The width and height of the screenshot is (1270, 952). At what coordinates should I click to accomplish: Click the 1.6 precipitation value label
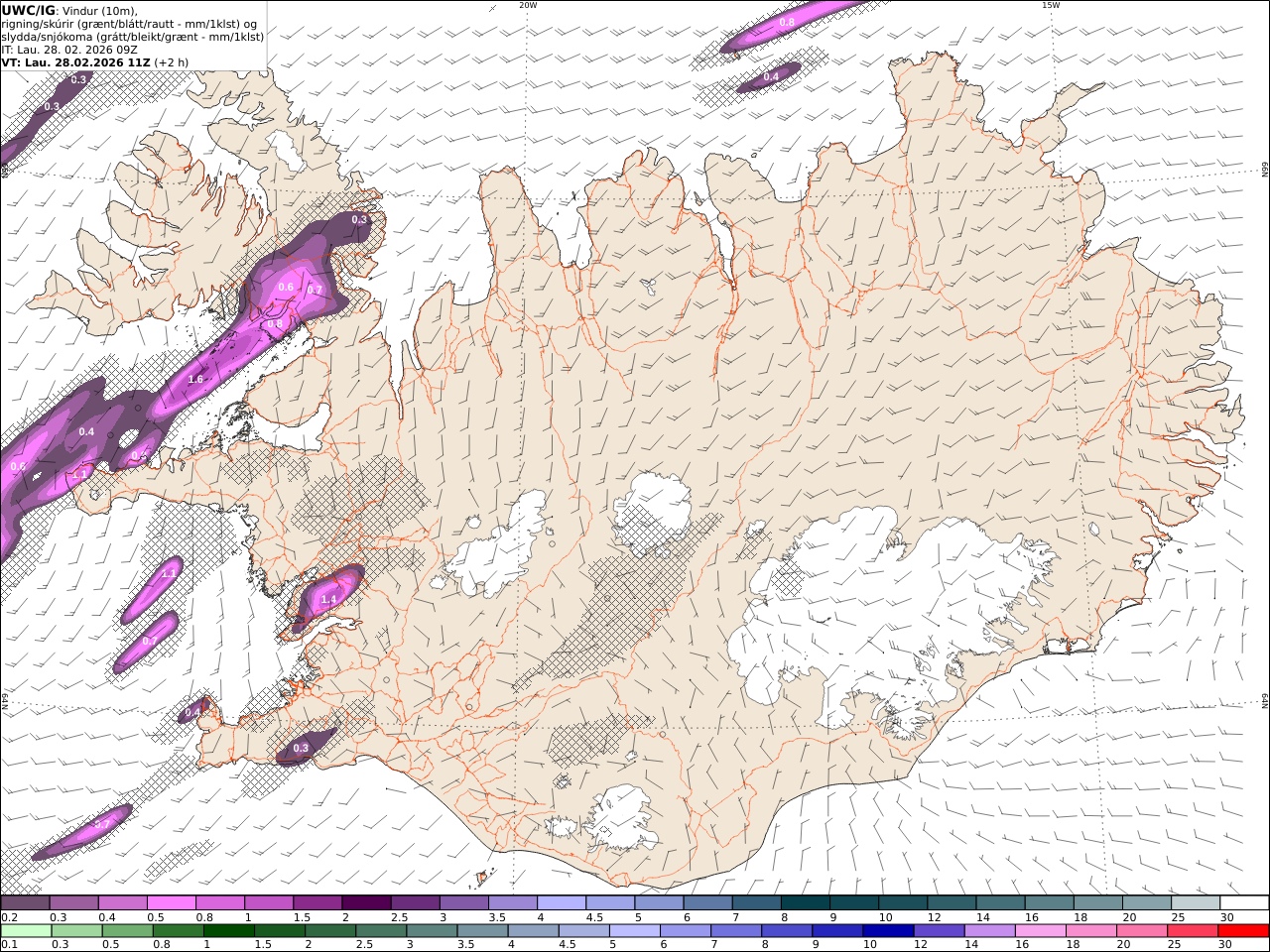pos(195,379)
